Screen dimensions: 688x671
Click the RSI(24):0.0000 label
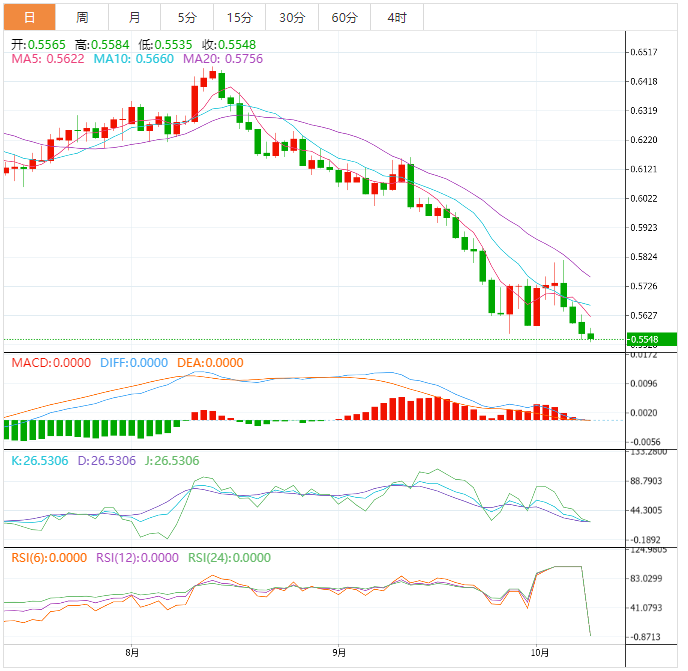(x=229, y=558)
